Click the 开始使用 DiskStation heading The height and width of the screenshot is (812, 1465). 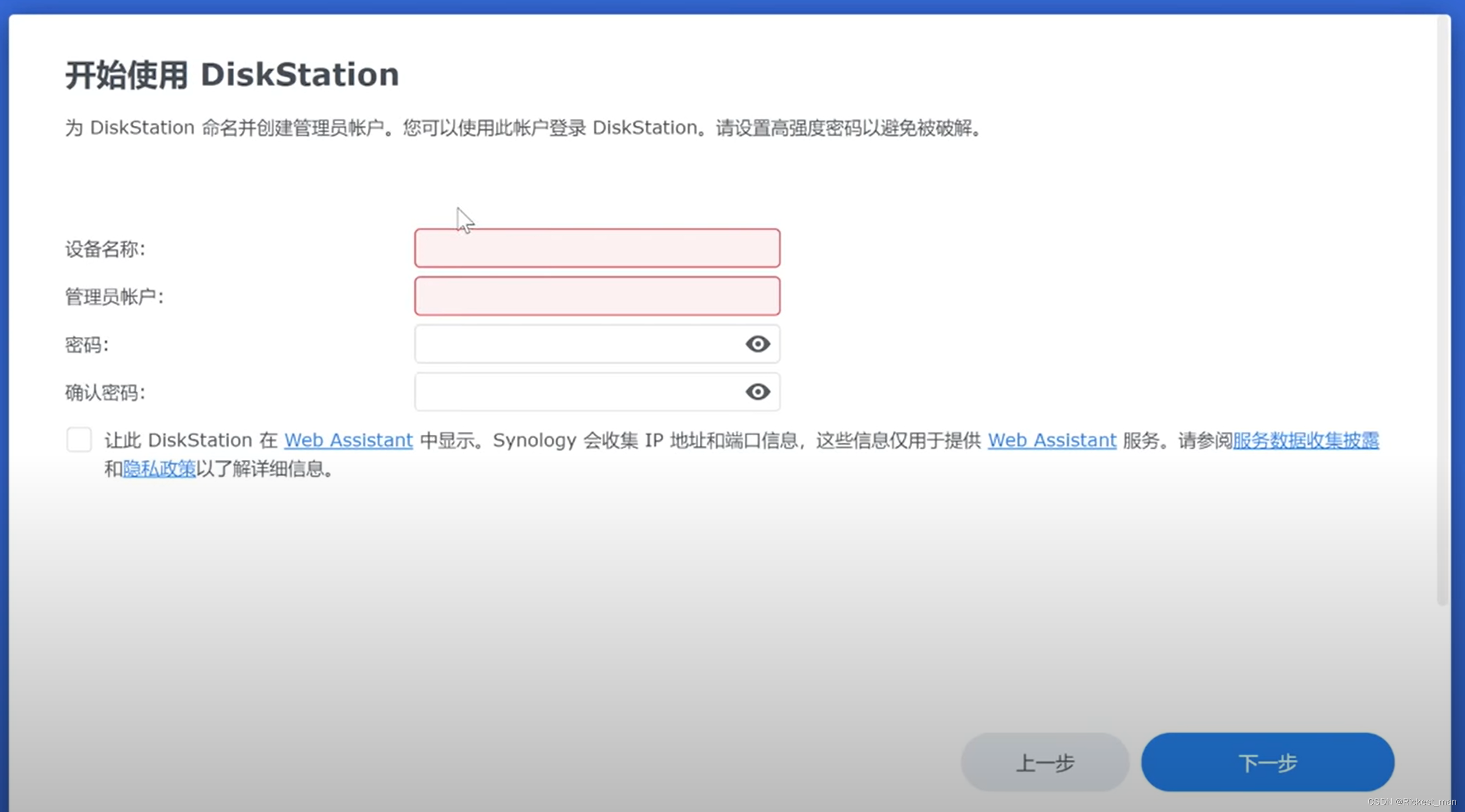(x=232, y=75)
